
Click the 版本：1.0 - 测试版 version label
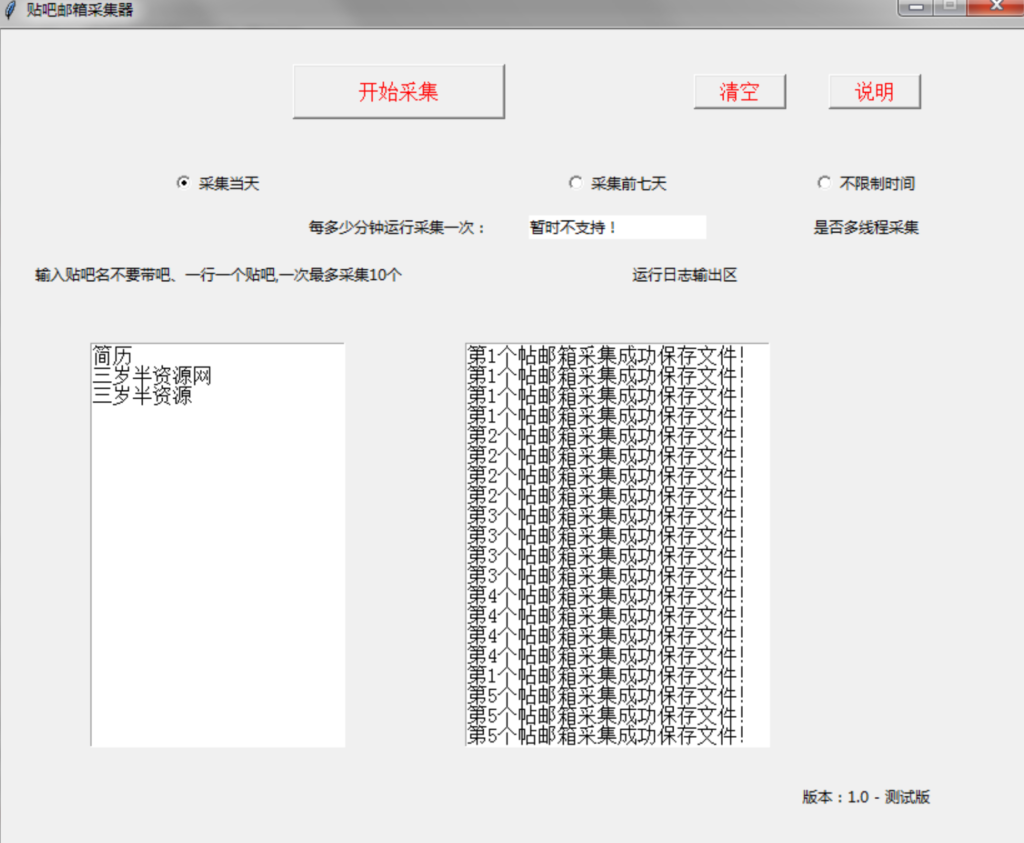pos(866,797)
